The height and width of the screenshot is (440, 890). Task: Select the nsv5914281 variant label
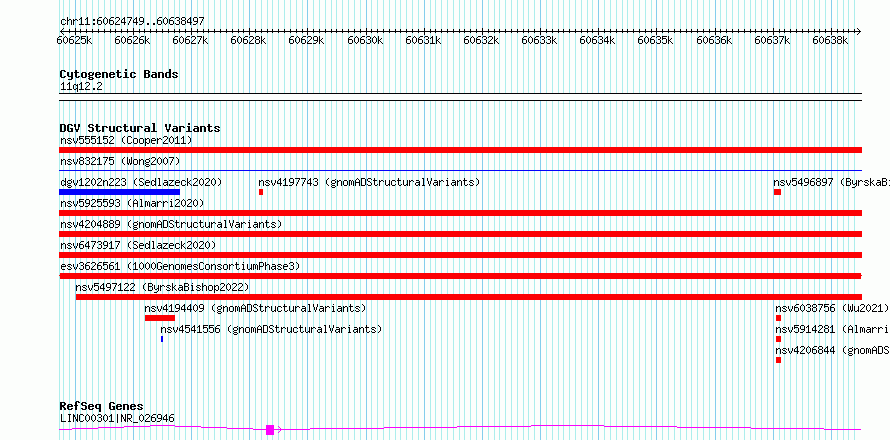(x=832, y=329)
